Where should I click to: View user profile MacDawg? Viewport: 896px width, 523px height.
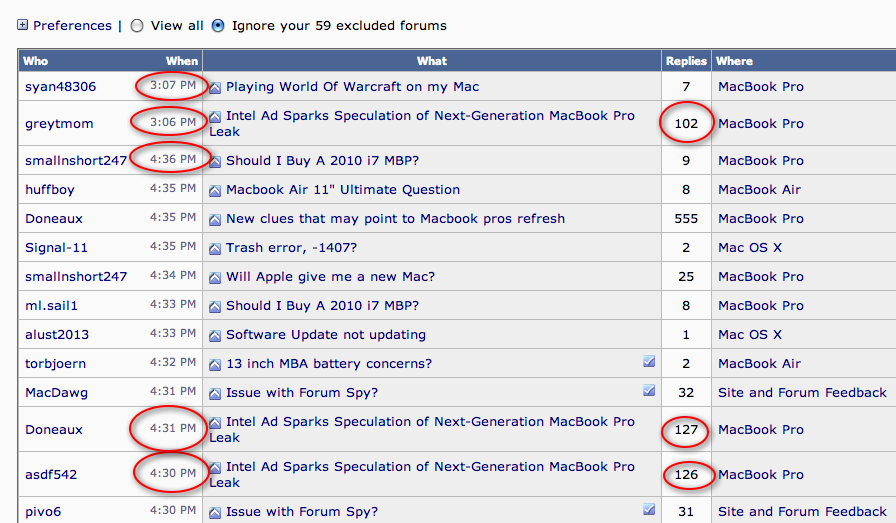click(x=57, y=393)
